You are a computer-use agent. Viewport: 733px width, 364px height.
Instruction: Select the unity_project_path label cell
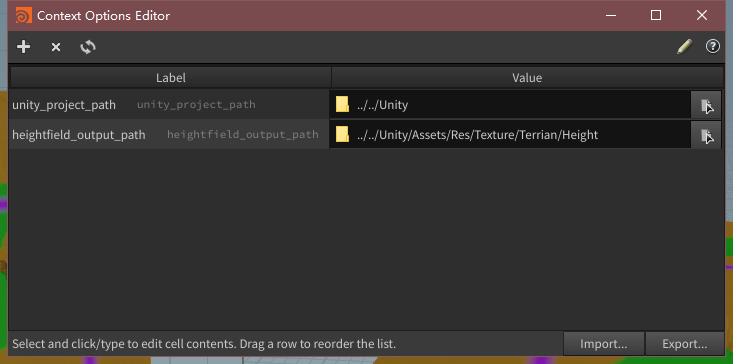(170, 105)
